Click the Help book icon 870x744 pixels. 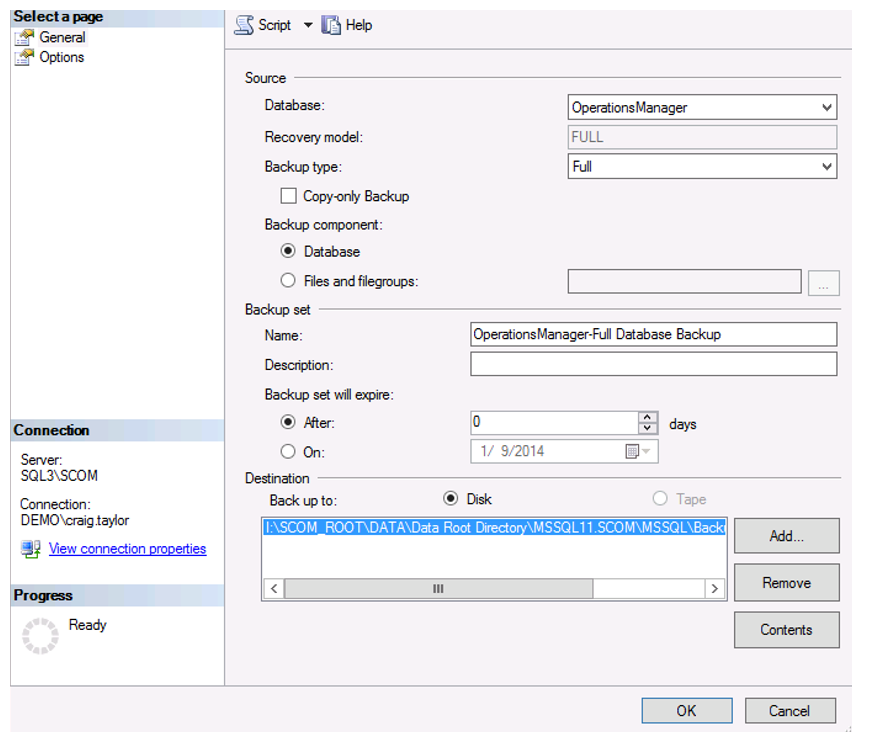click(331, 25)
